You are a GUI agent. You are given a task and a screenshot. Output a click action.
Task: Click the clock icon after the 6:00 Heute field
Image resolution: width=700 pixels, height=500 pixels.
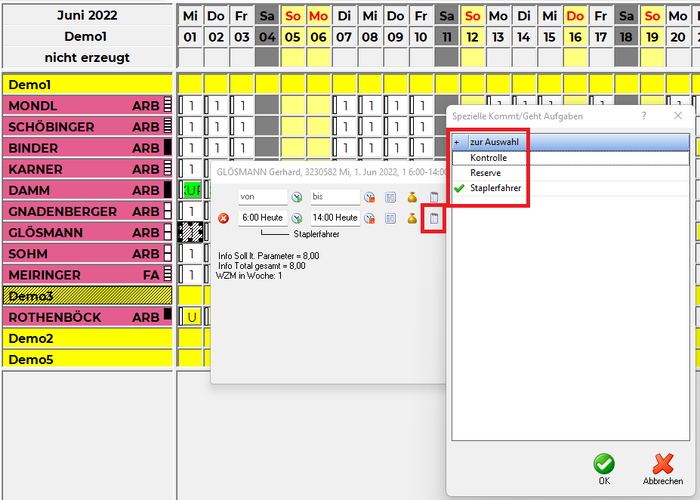(296, 218)
